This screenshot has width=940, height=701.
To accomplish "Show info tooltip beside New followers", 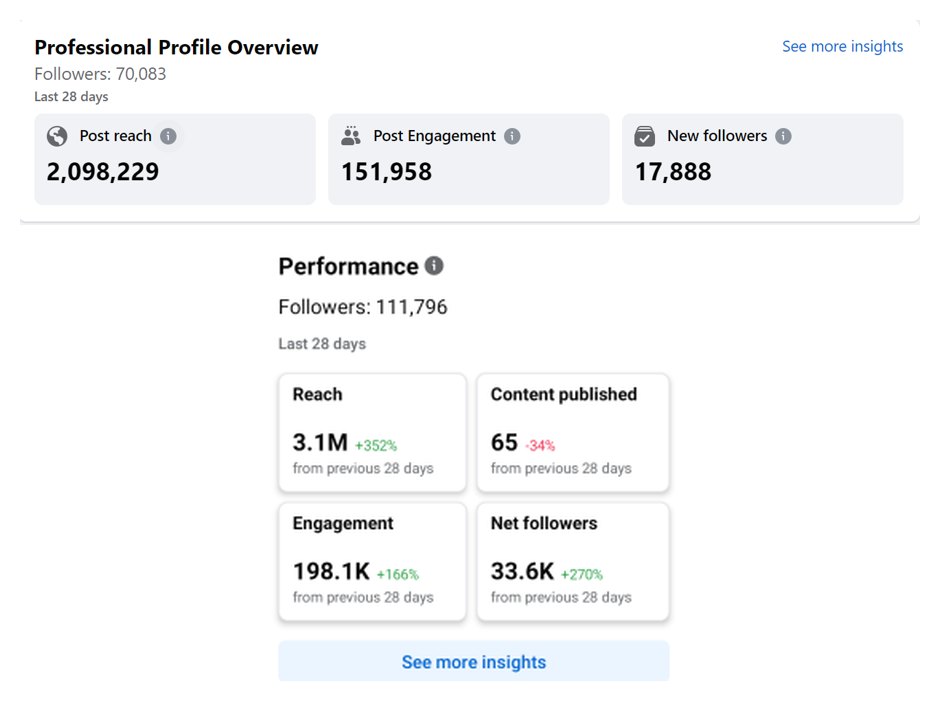I will (x=784, y=136).
